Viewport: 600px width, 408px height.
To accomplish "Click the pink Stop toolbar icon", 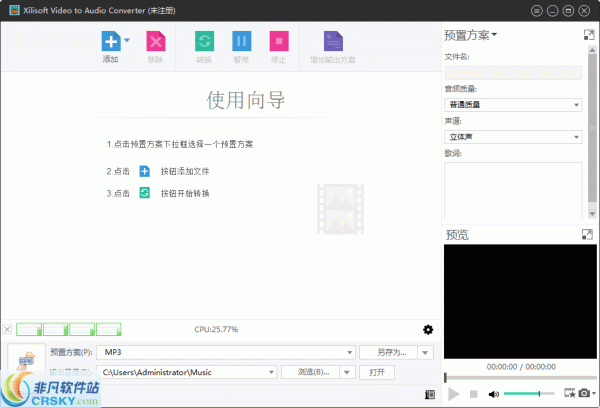I will [x=279, y=41].
